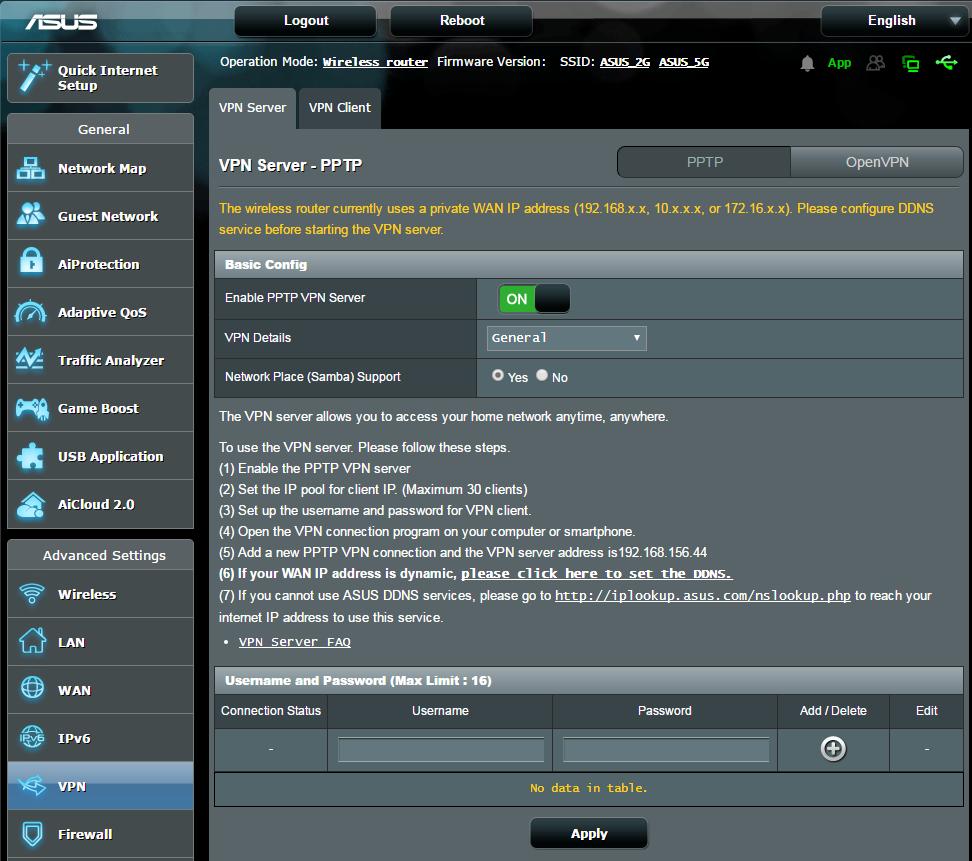Screen dimensions: 972x861
Task: Click the ASUS_5G SSID link
Action: pyautogui.click(x=684, y=62)
